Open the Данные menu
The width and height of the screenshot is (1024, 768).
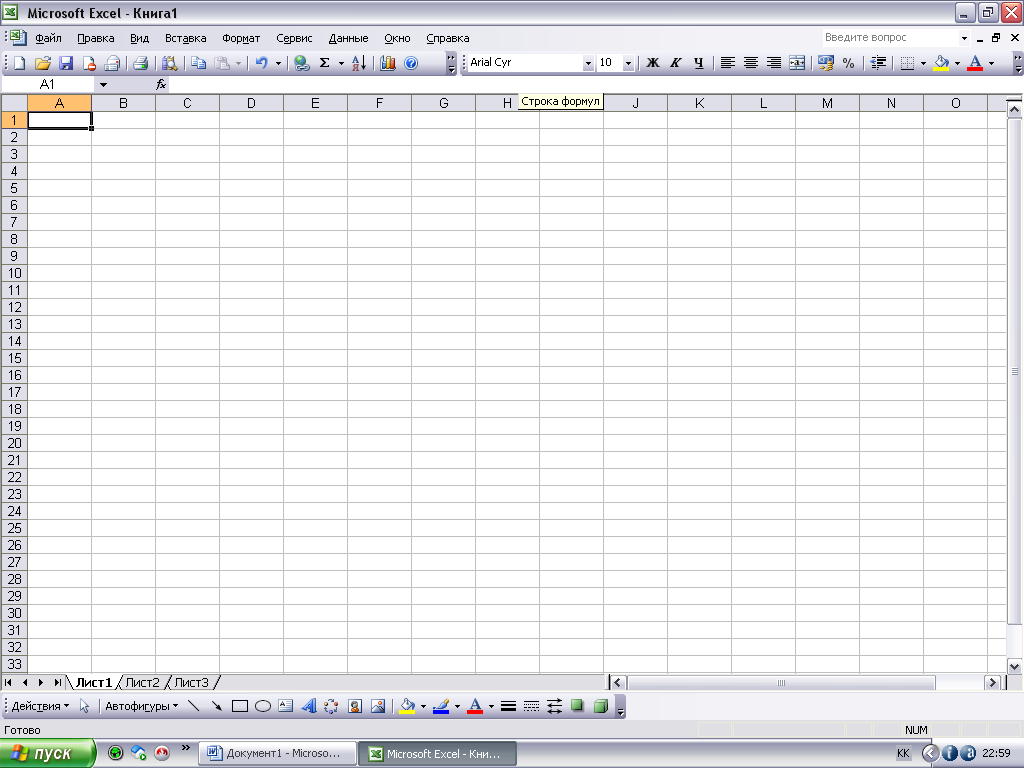click(348, 38)
